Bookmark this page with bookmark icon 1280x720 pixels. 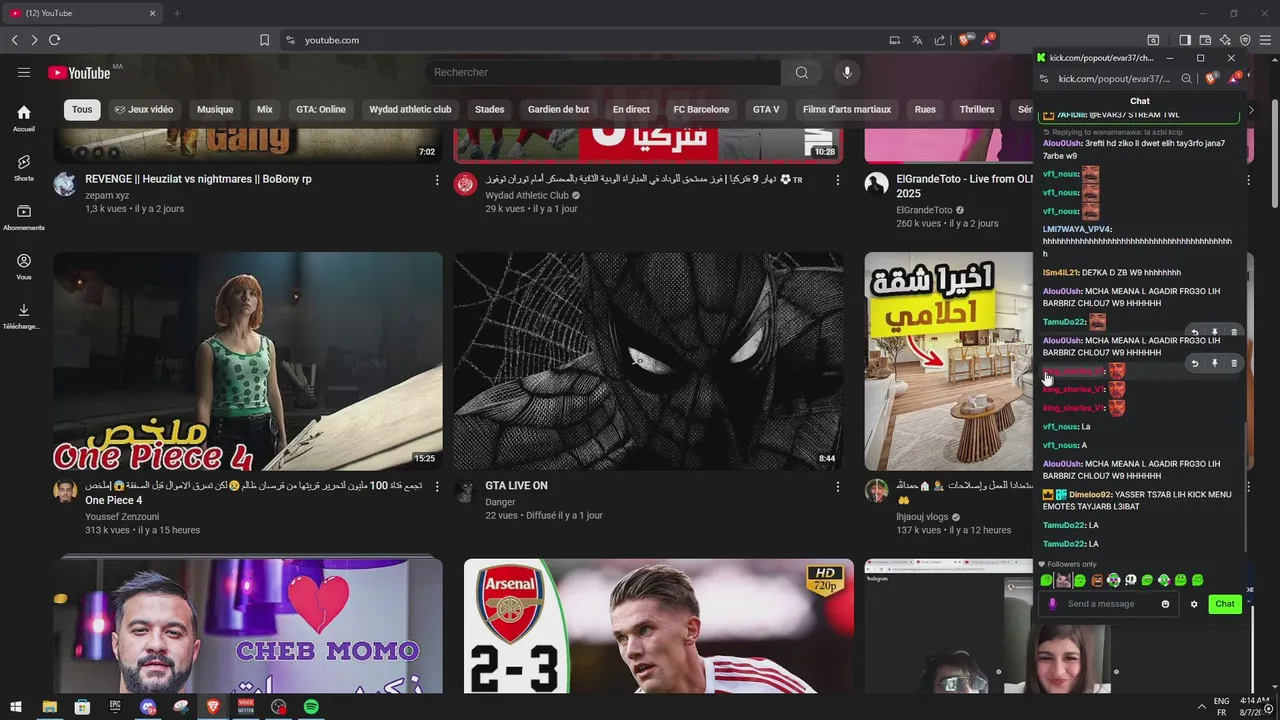coord(264,40)
